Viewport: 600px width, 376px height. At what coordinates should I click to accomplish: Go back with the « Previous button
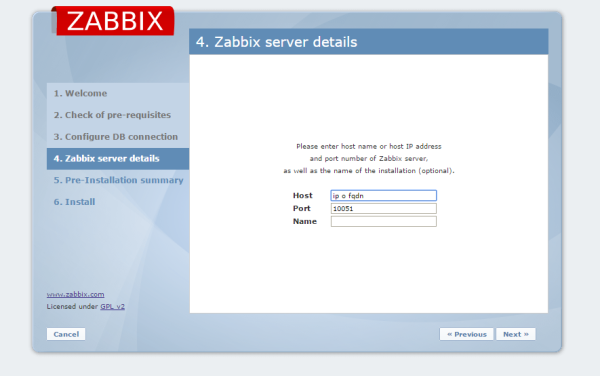[466, 334]
